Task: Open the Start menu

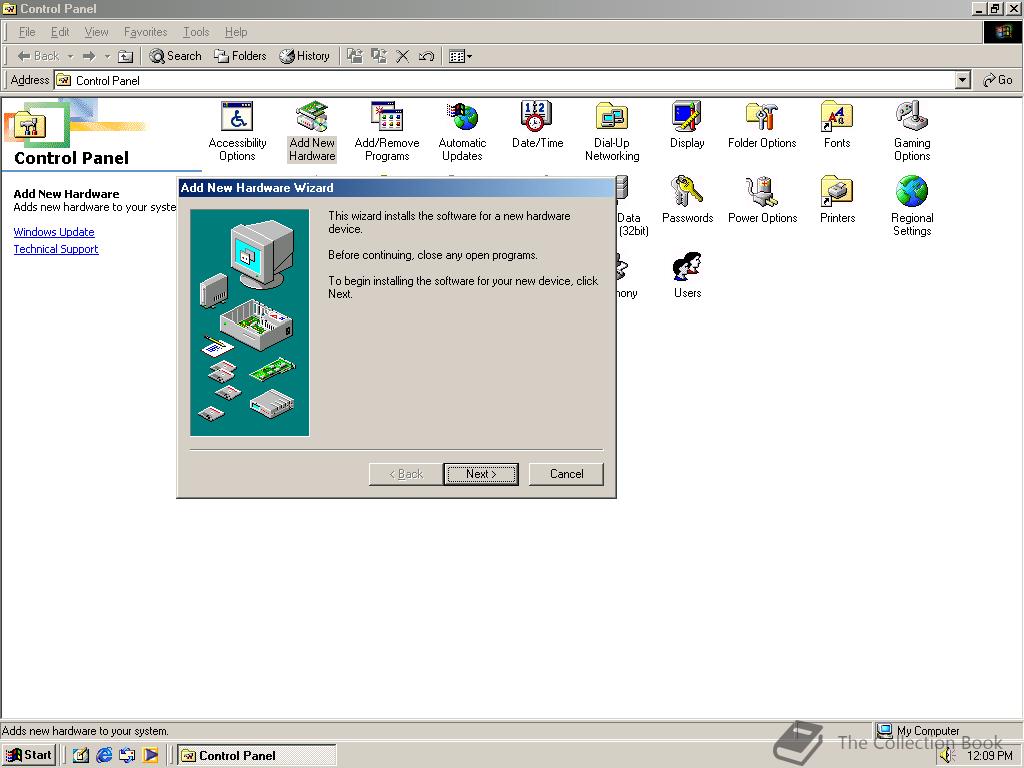Action: [x=28, y=756]
